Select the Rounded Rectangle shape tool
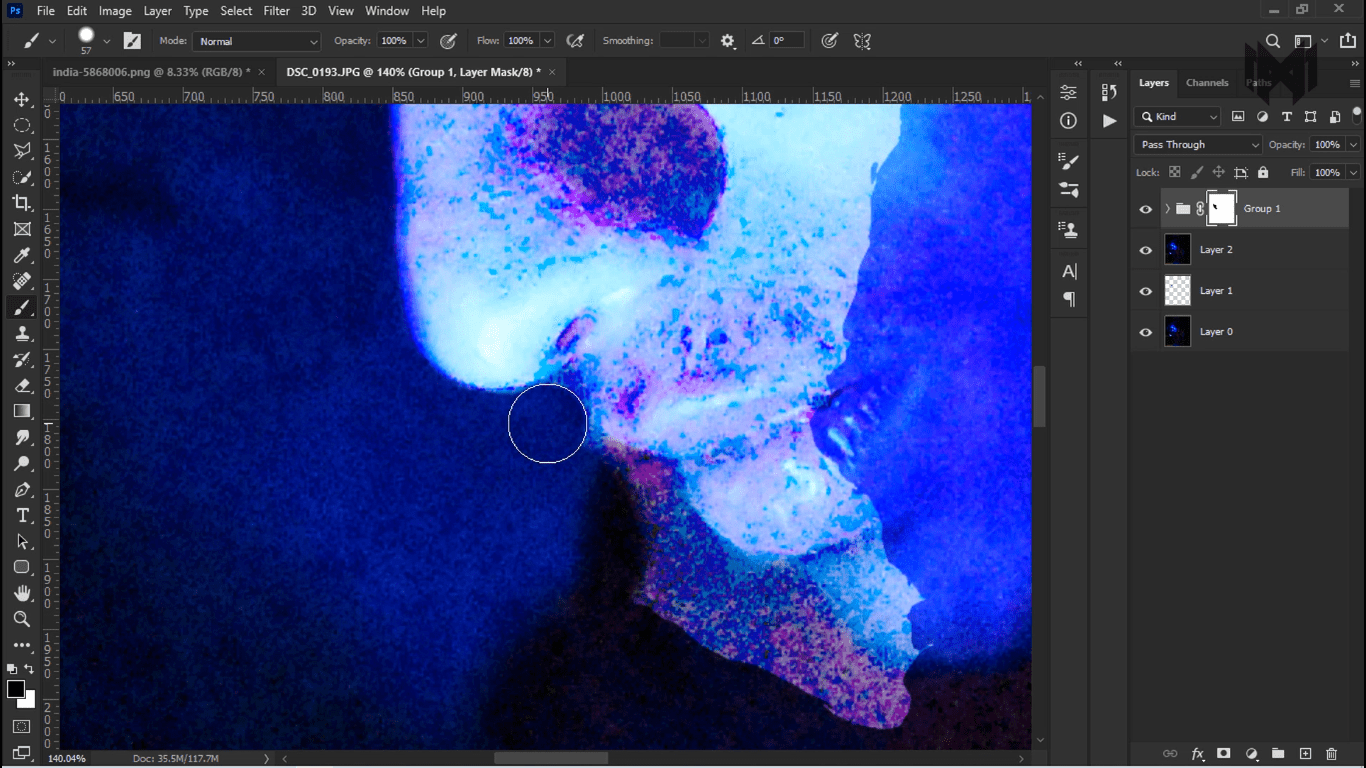The image size is (1366, 768). click(x=21, y=567)
